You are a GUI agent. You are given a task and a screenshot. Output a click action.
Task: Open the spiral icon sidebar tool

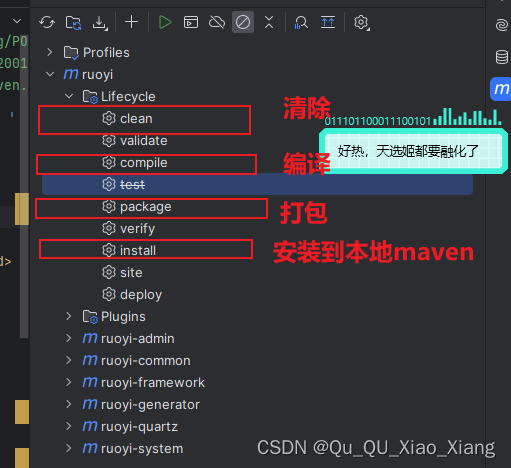502,25
